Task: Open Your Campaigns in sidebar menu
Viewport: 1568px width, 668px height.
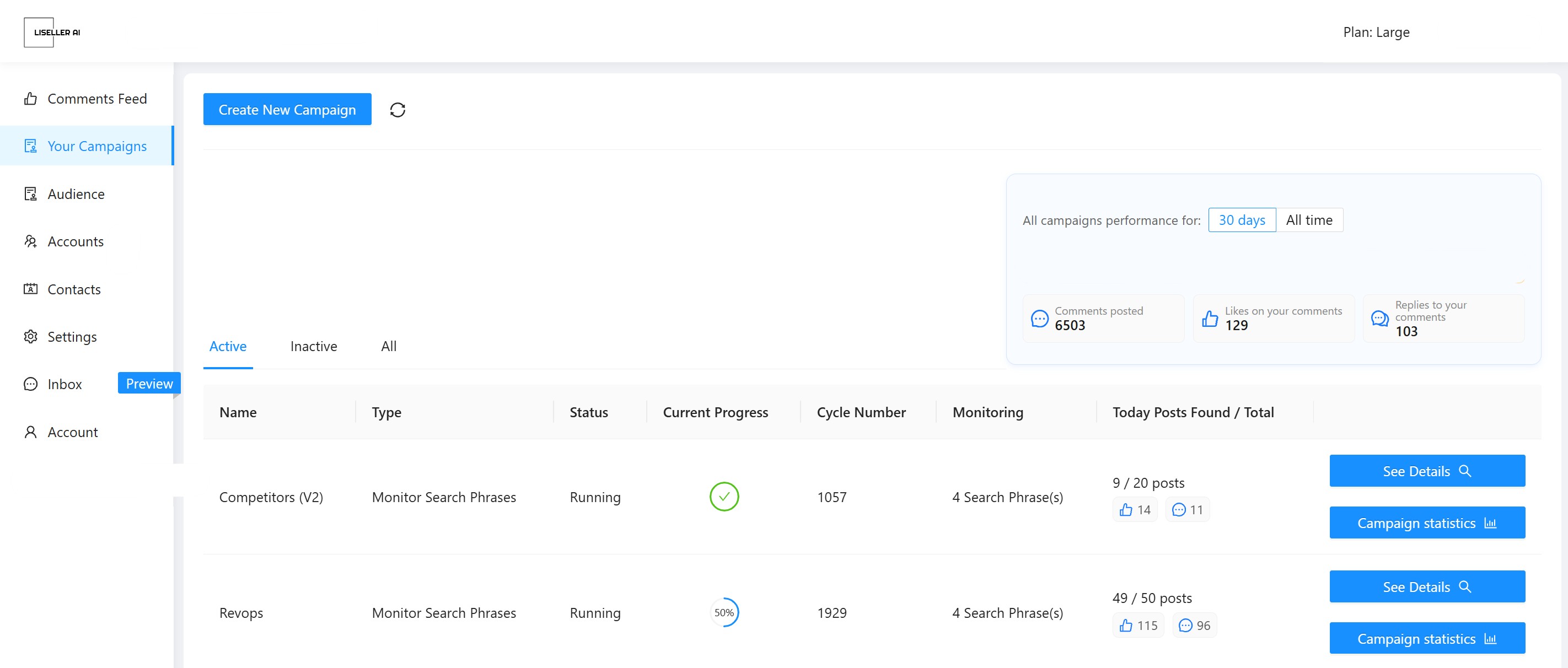Action: 96,146
